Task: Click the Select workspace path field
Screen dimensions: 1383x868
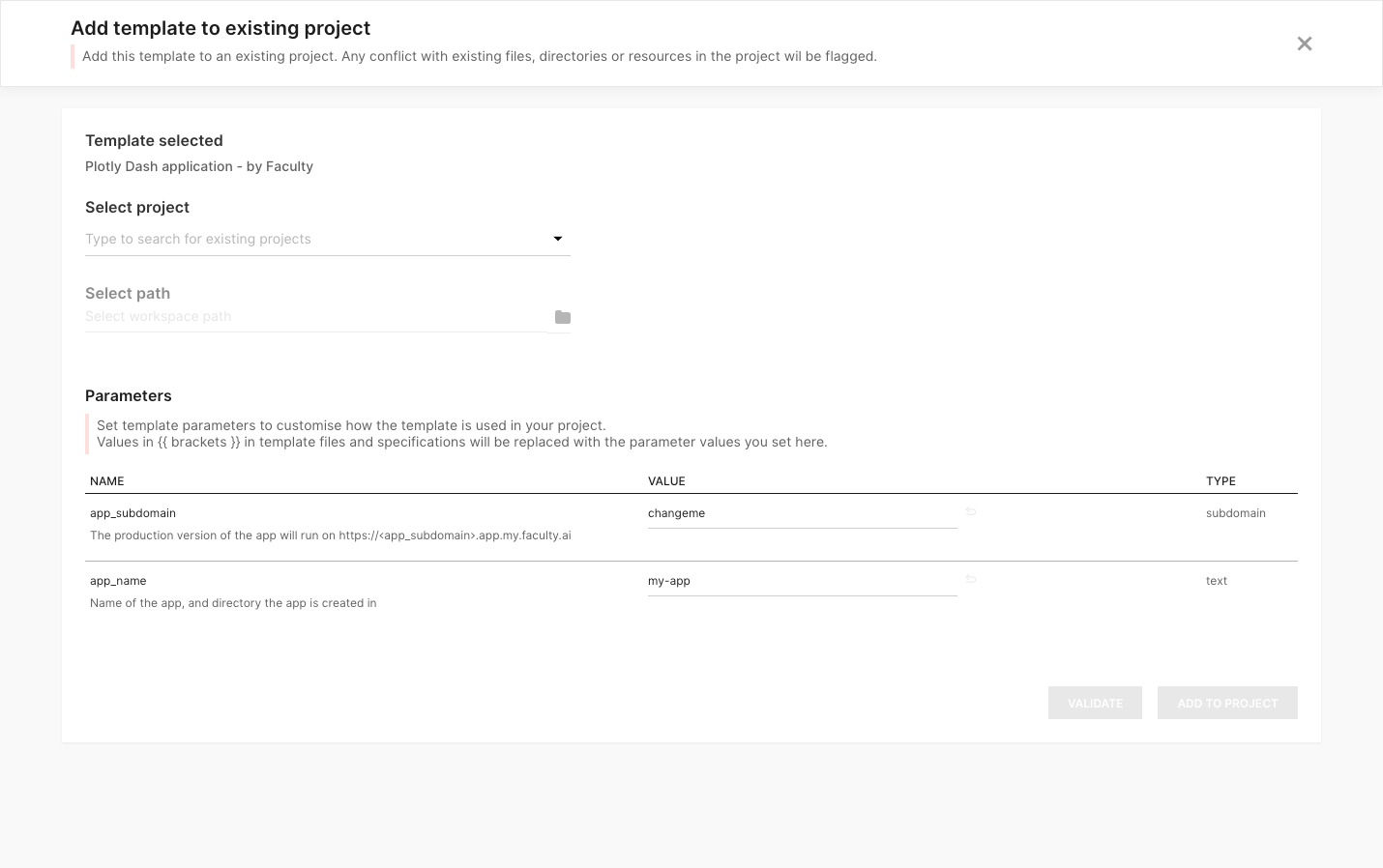Action: 314,317
